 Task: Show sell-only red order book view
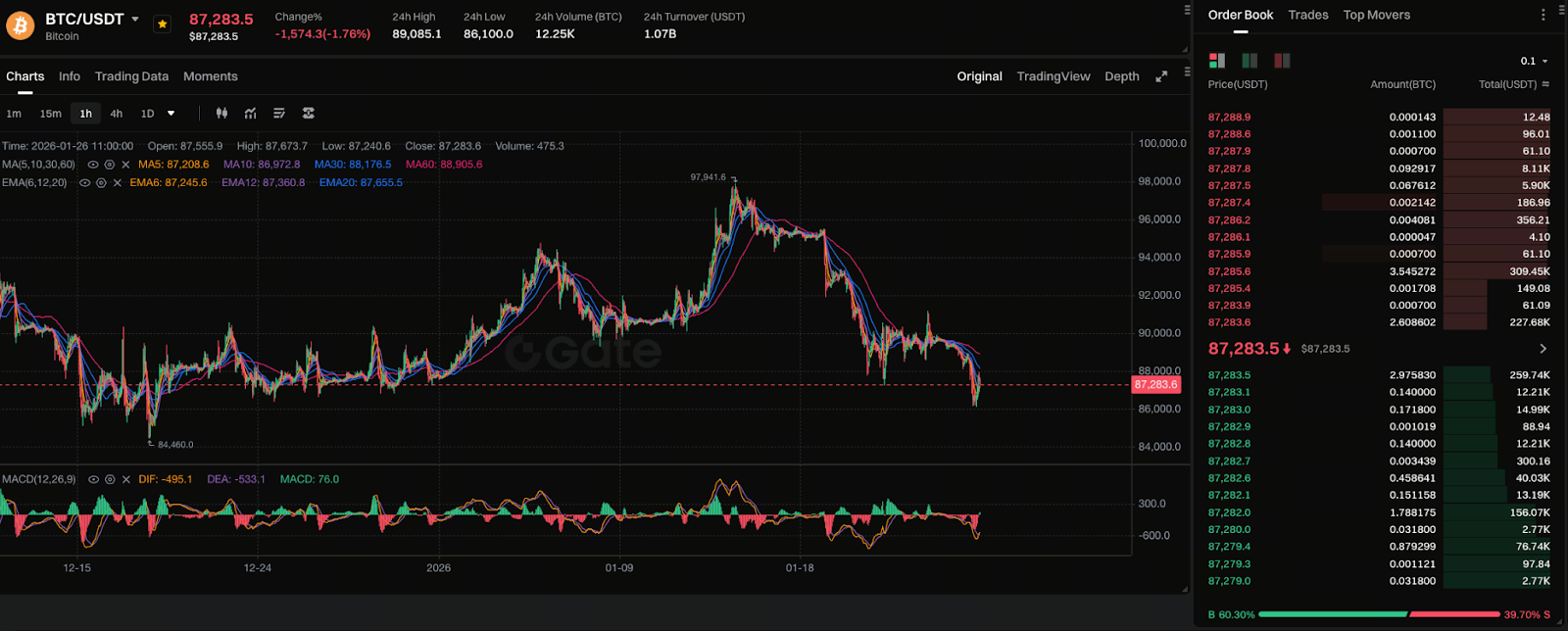1282,61
